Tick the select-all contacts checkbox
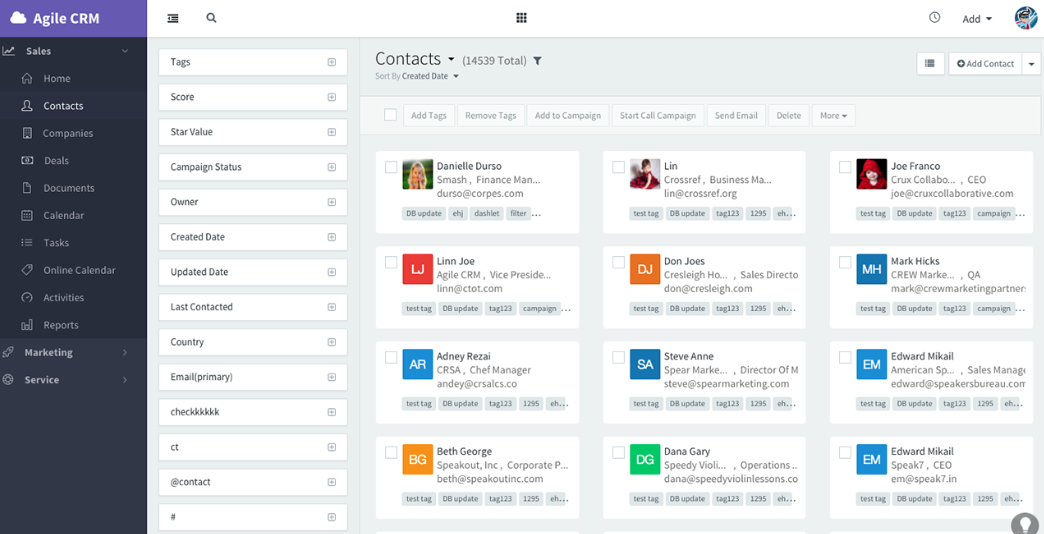1044x534 pixels. click(391, 115)
